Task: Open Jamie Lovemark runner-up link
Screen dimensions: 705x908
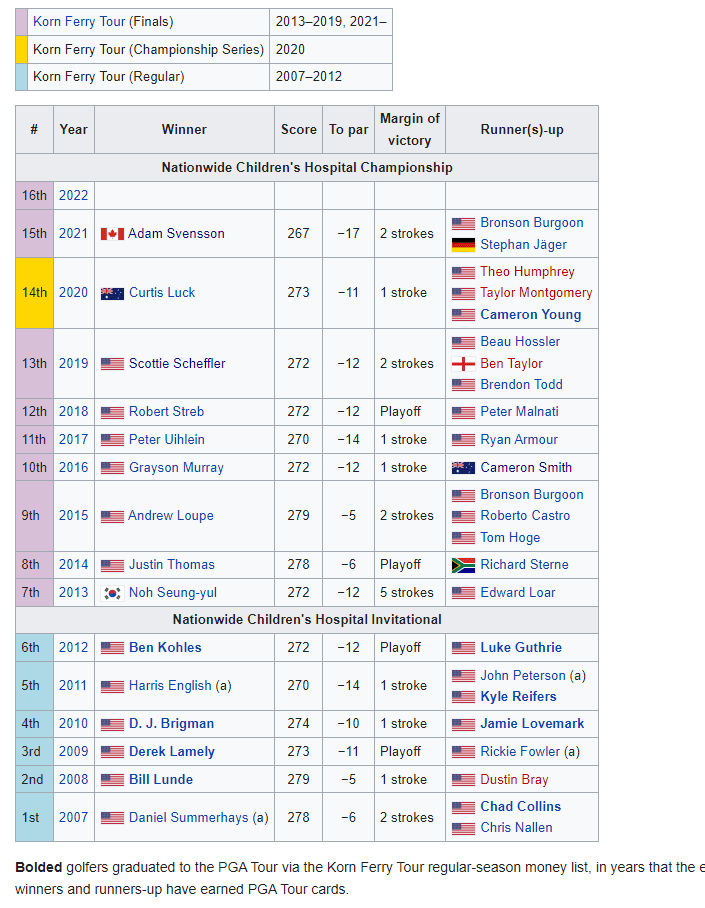Action: coord(532,724)
